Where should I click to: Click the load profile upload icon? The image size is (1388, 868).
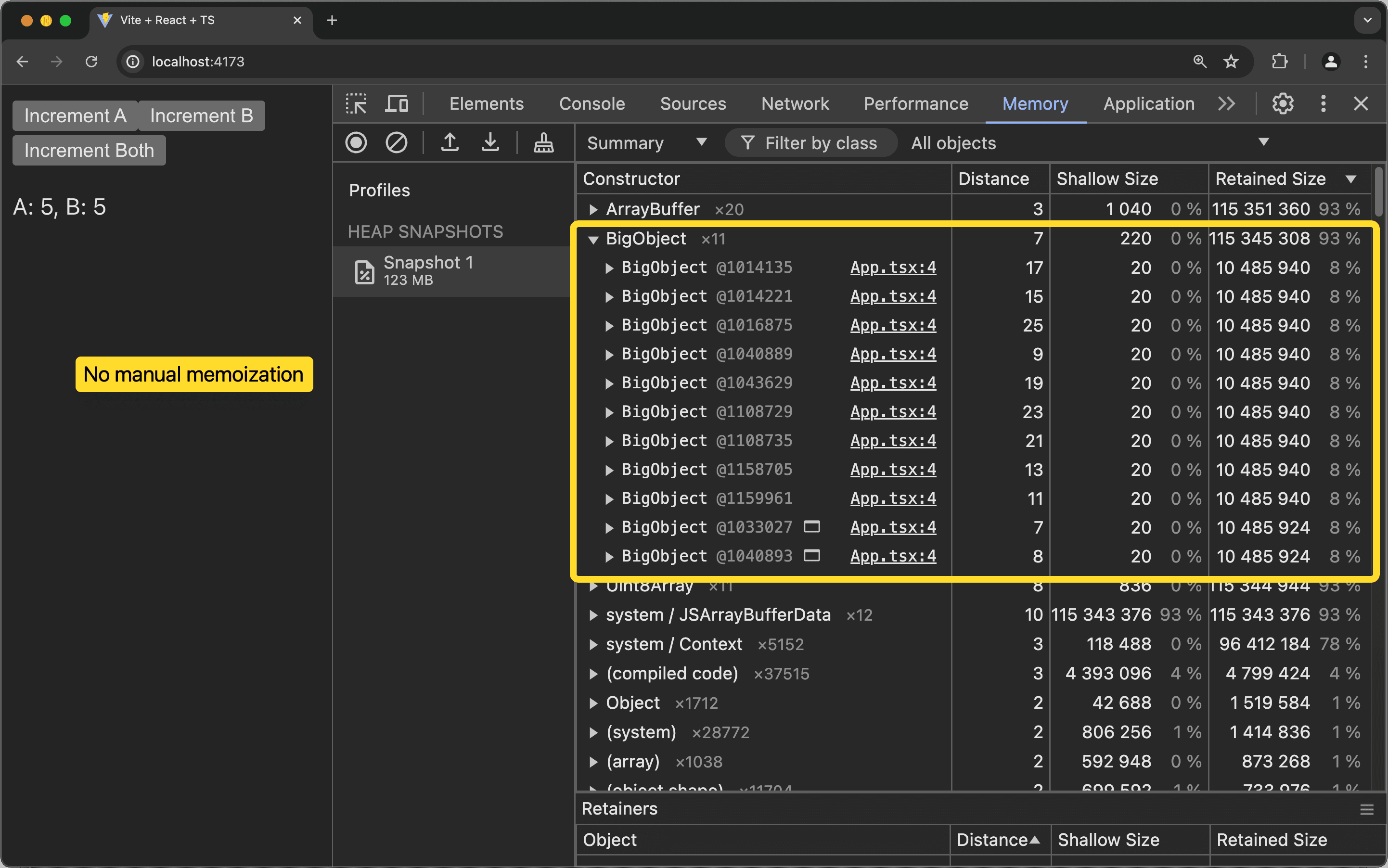click(x=450, y=142)
